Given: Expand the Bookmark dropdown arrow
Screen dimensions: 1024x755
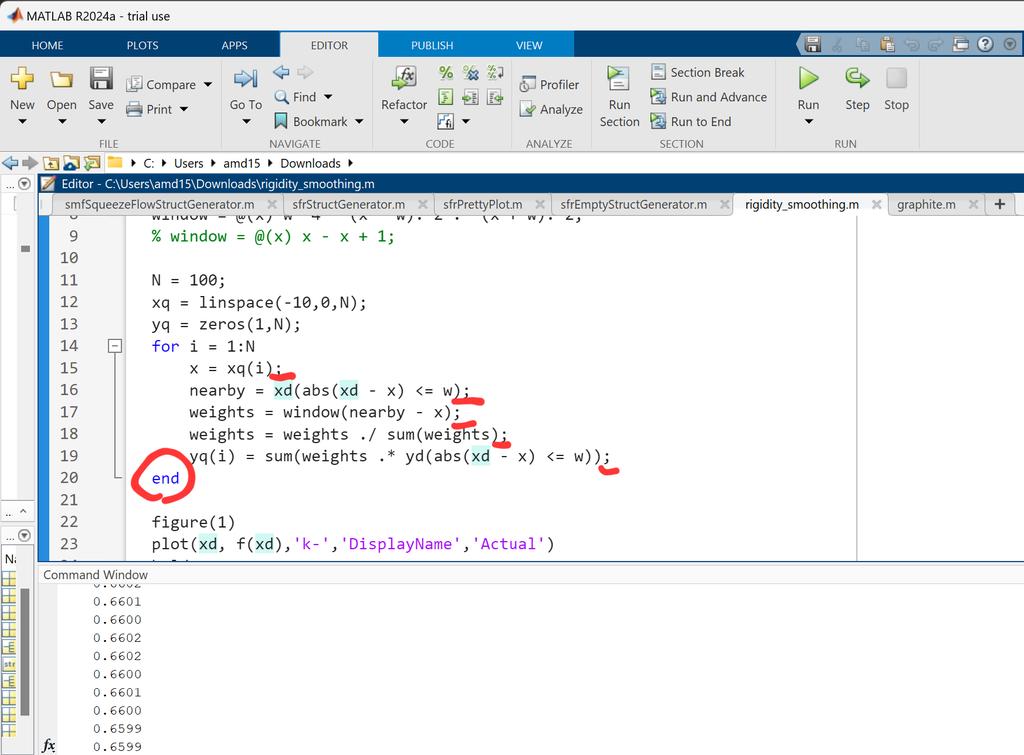Looking at the screenshot, I should [x=359, y=121].
